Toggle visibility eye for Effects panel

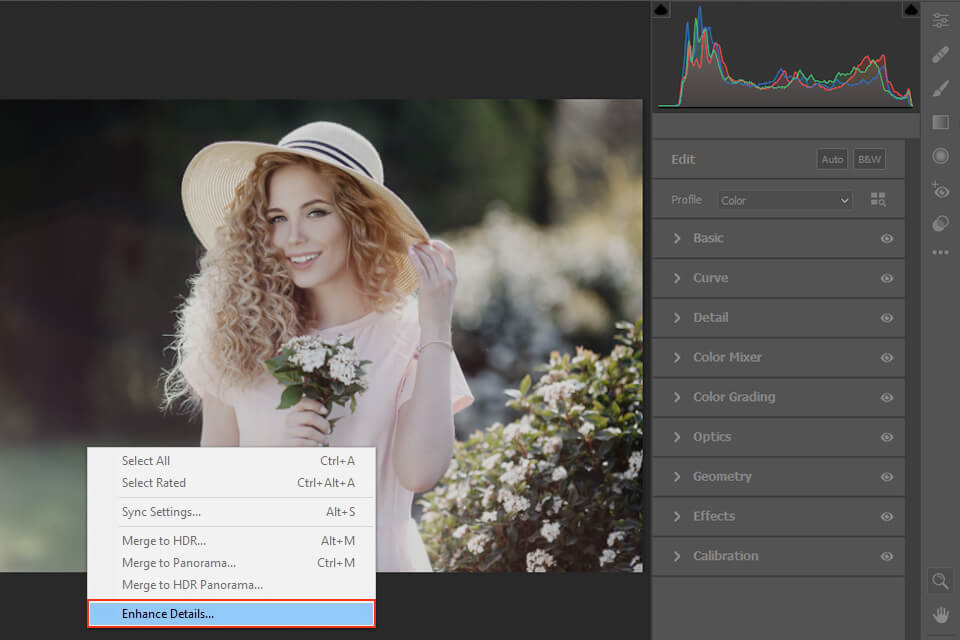pos(886,517)
